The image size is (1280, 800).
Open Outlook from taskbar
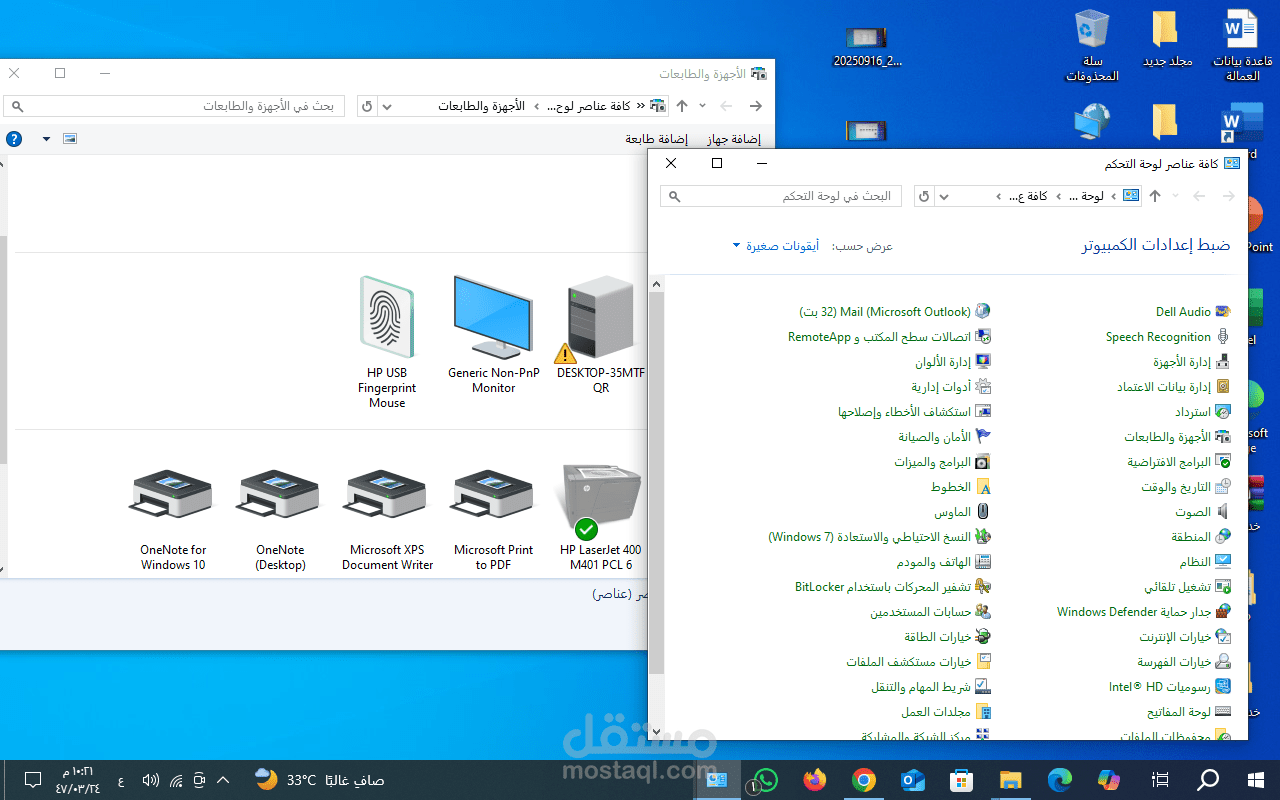[913, 780]
